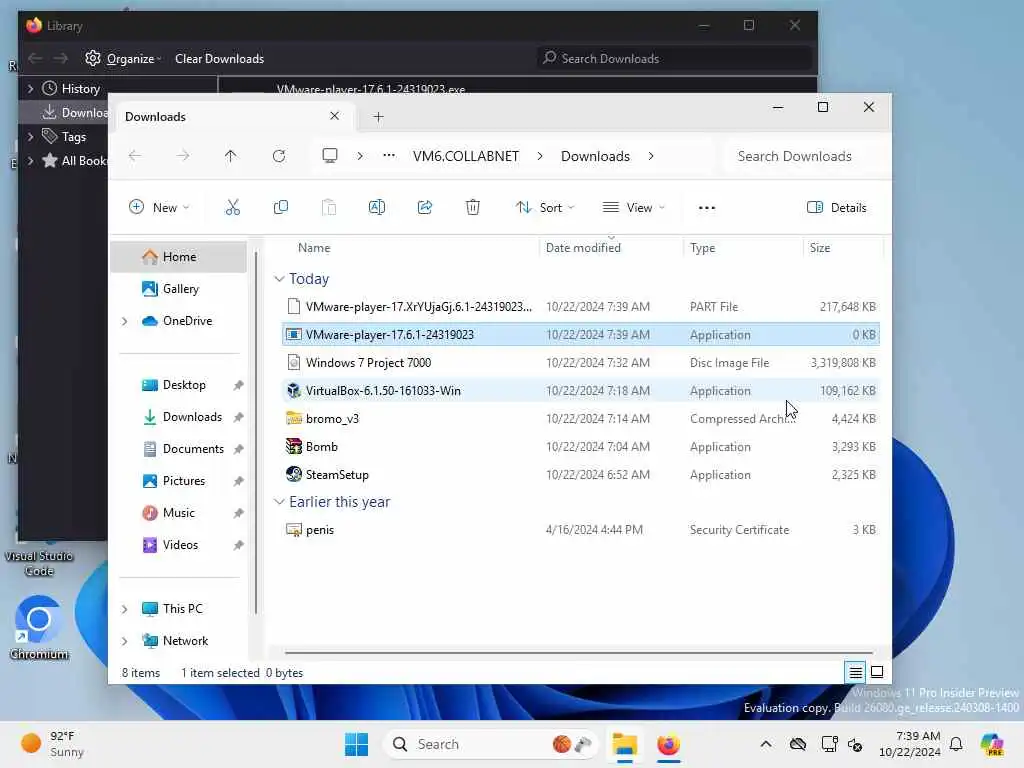Expand OneDrive in navigation pane
The height and width of the screenshot is (768, 1024).
click(x=125, y=321)
